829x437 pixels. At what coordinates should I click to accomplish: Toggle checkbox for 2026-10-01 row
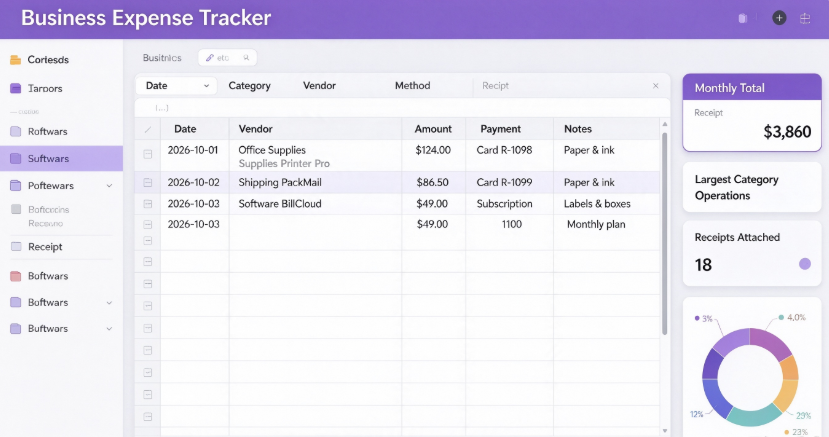pos(148,154)
